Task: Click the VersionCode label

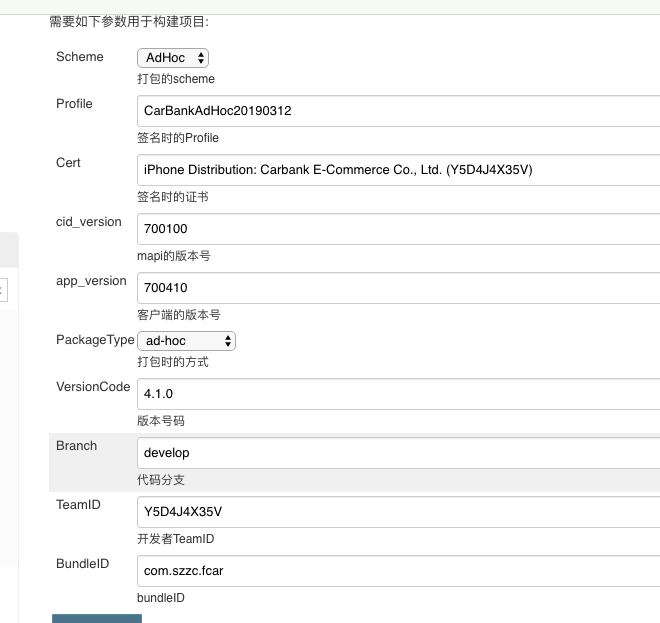Action: click(x=93, y=387)
